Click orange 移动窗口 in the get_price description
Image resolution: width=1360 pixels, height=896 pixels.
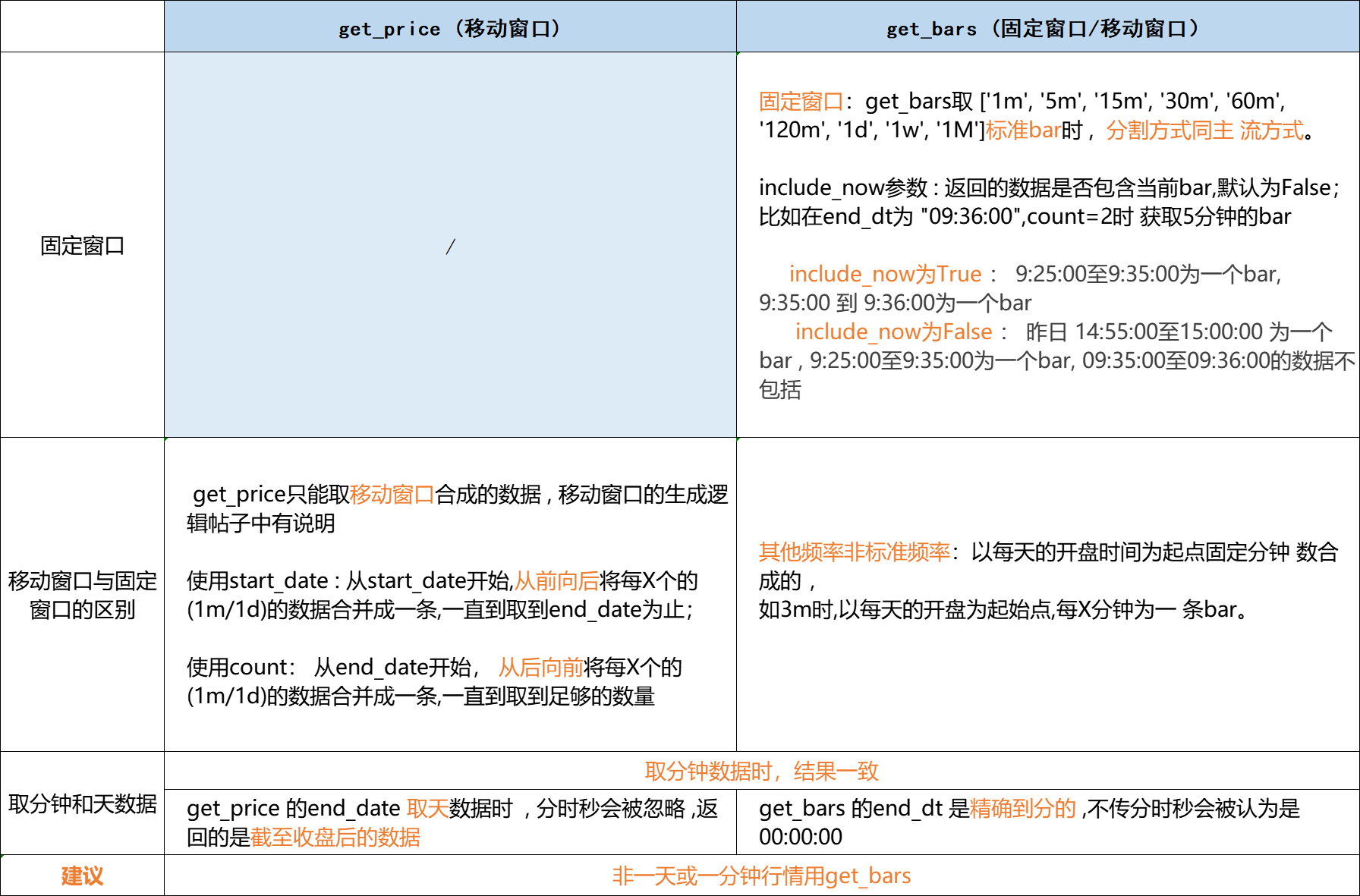pyautogui.click(x=392, y=495)
